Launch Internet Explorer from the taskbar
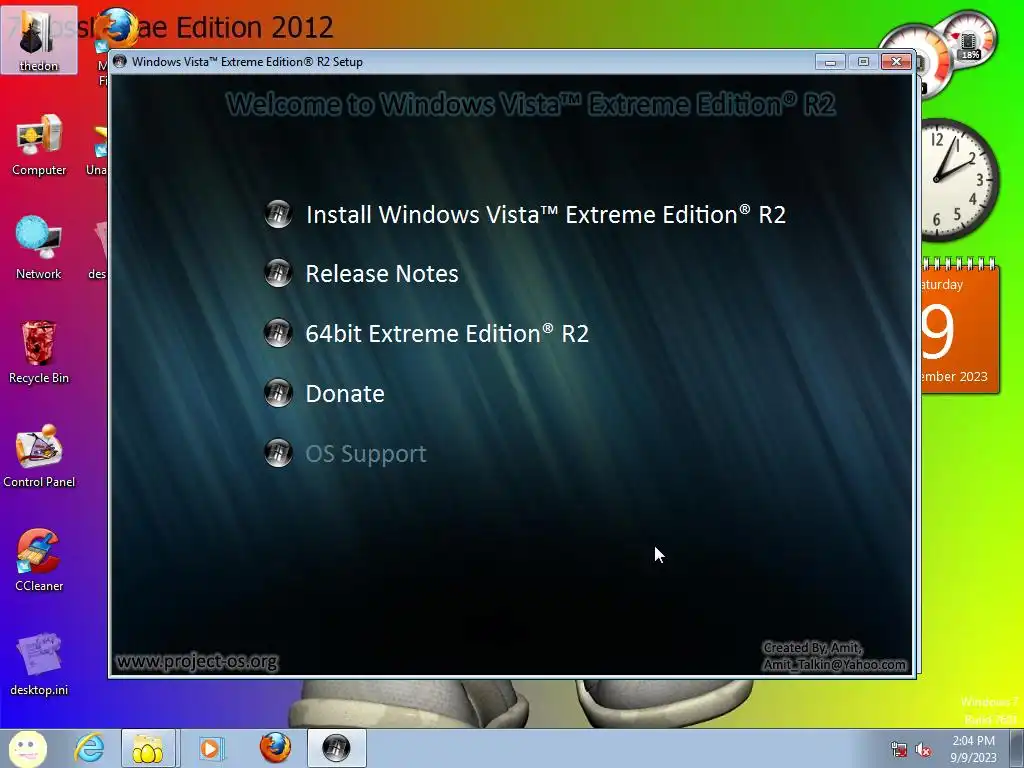The height and width of the screenshot is (768, 1024). 89,748
